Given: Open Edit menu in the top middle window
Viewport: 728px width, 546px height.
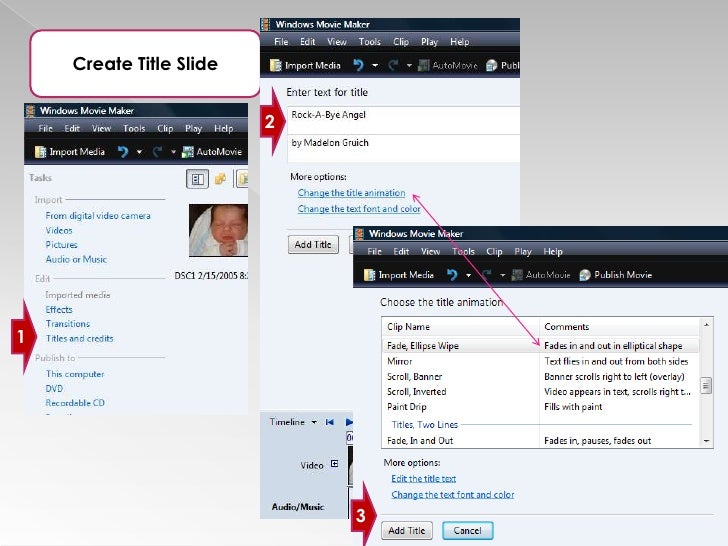Looking at the screenshot, I should (307, 42).
